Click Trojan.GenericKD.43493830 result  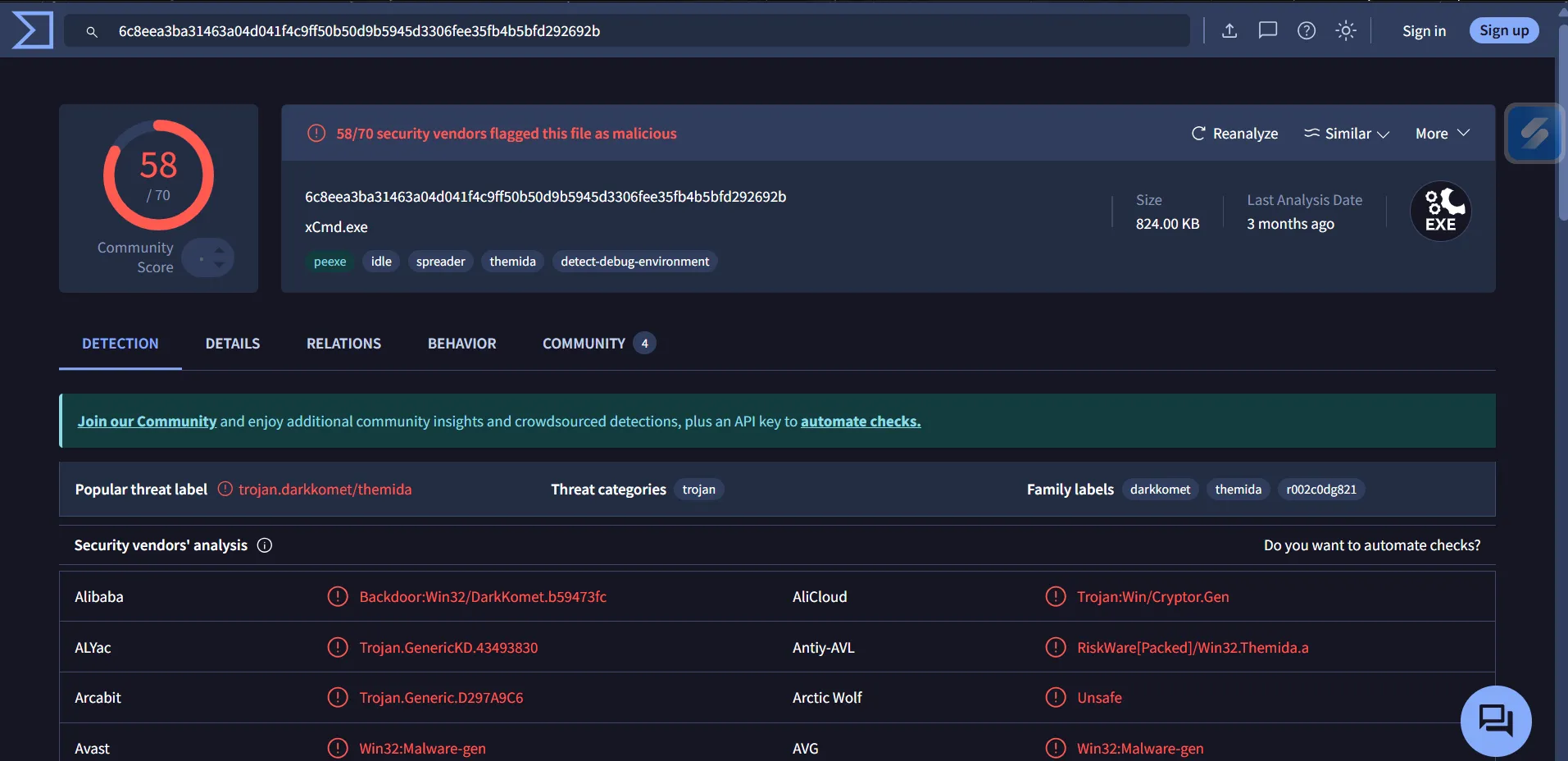point(448,648)
